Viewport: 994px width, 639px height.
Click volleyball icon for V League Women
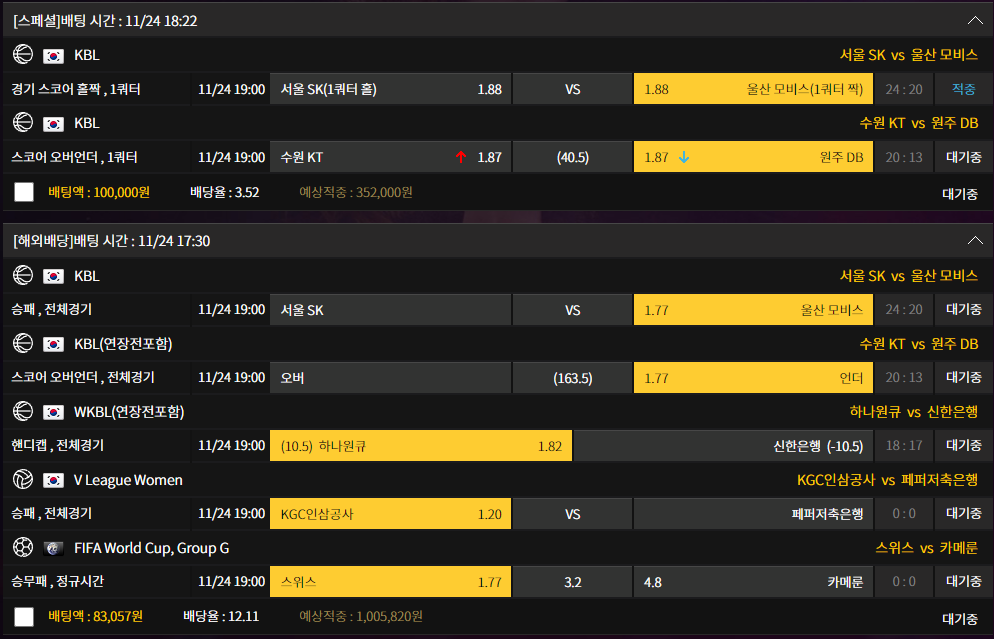(23, 479)
